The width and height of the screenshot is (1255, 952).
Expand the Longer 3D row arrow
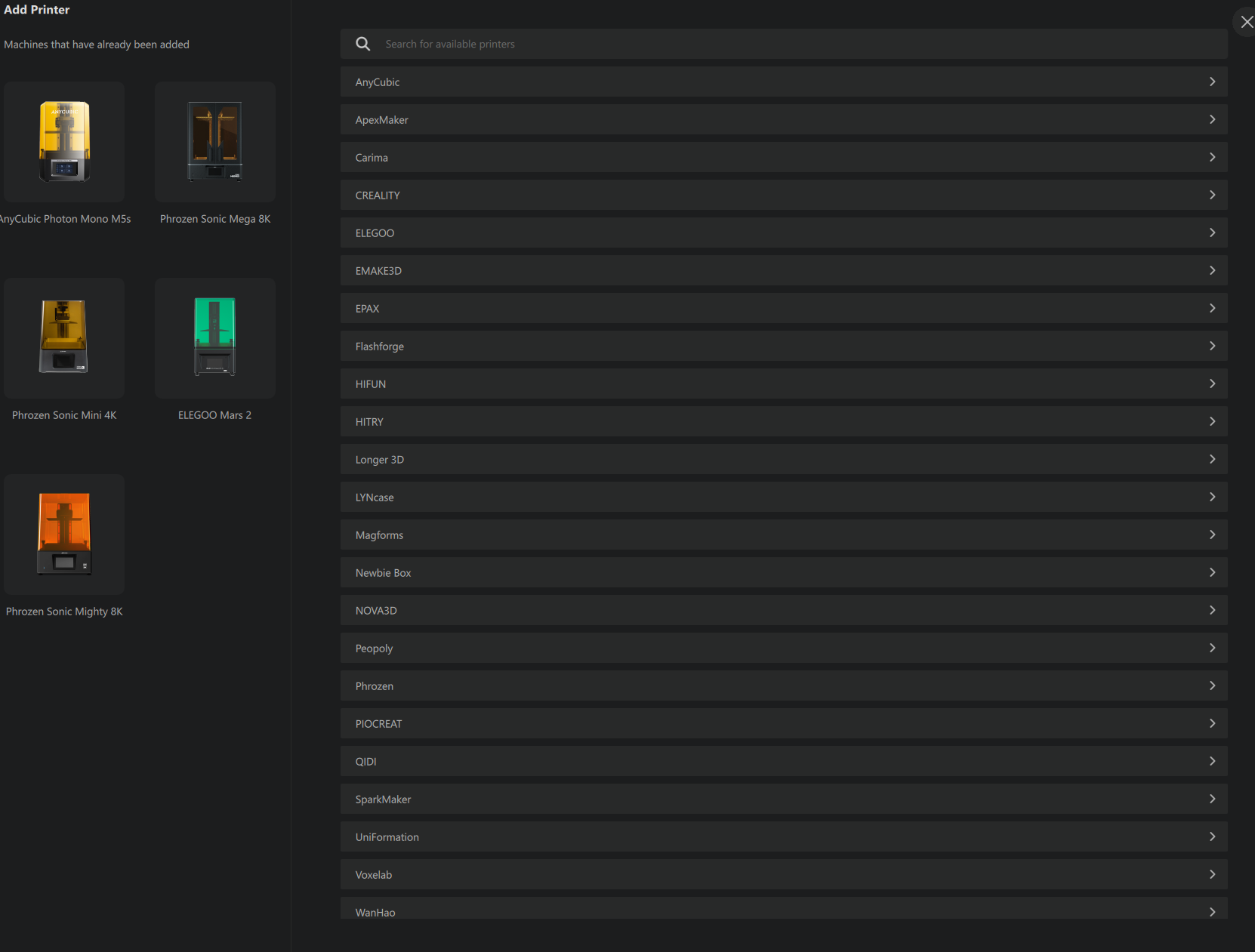1212,459
